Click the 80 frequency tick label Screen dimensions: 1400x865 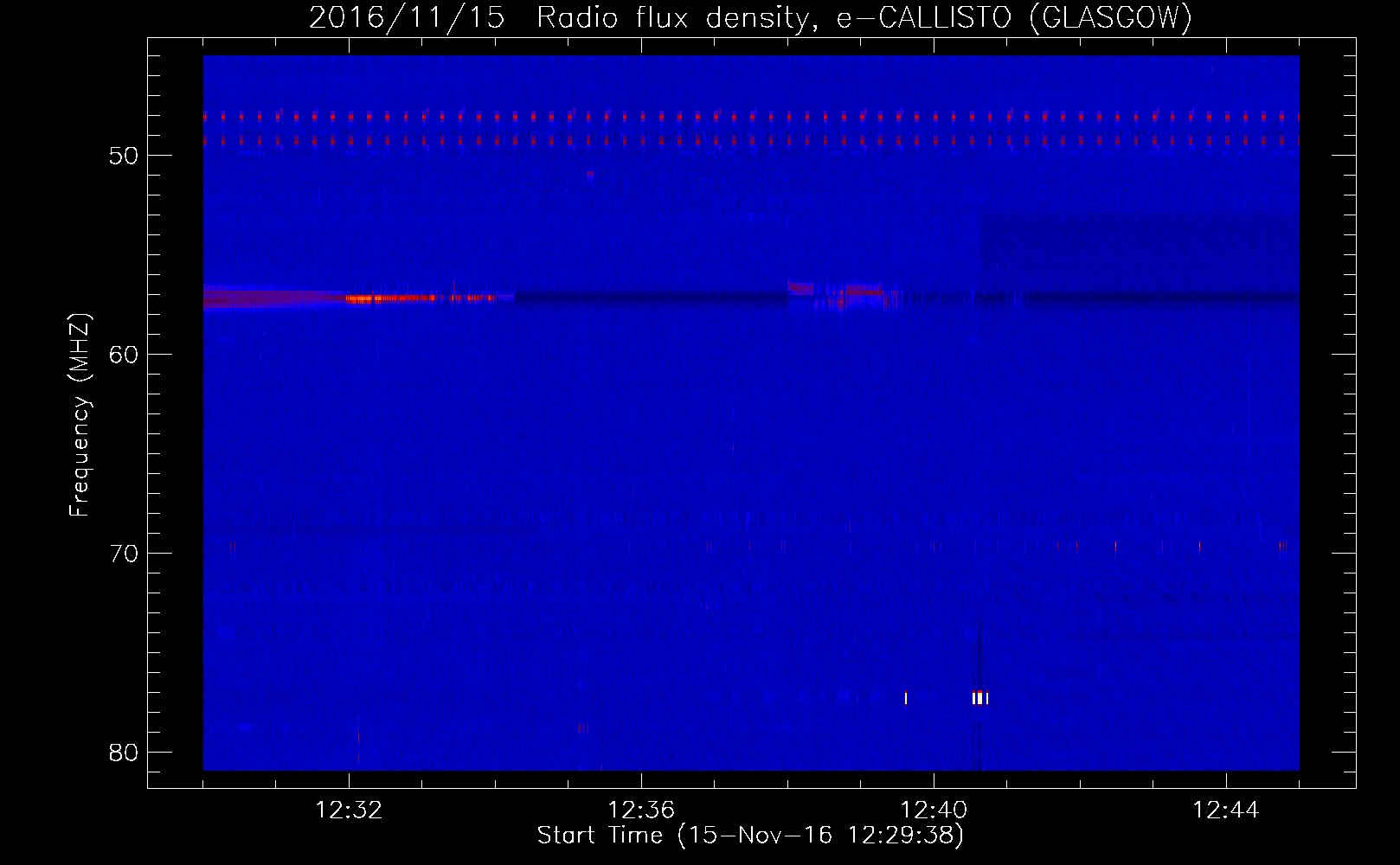click(x=124, y=753)
